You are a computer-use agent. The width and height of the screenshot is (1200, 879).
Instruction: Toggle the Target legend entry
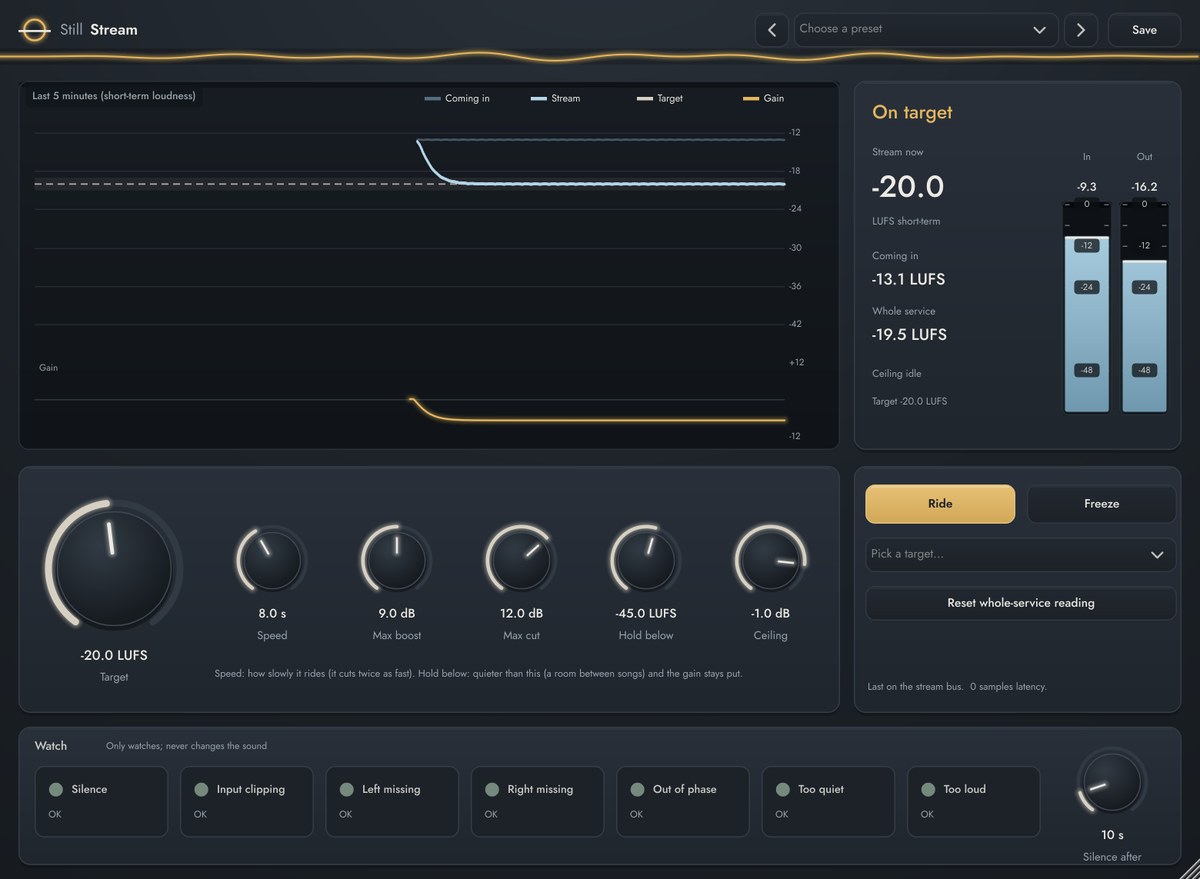pos(660,98)
